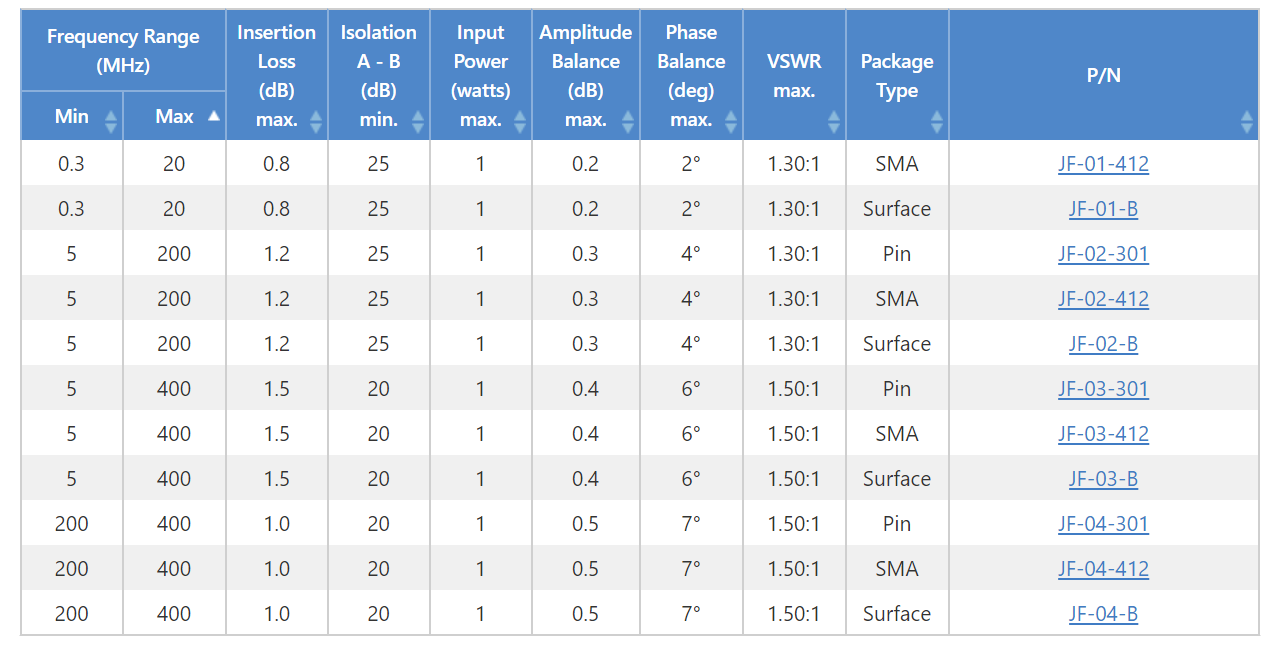
Task: Select 200 min frequency in JF-04-B row
Action: [72, 614]
